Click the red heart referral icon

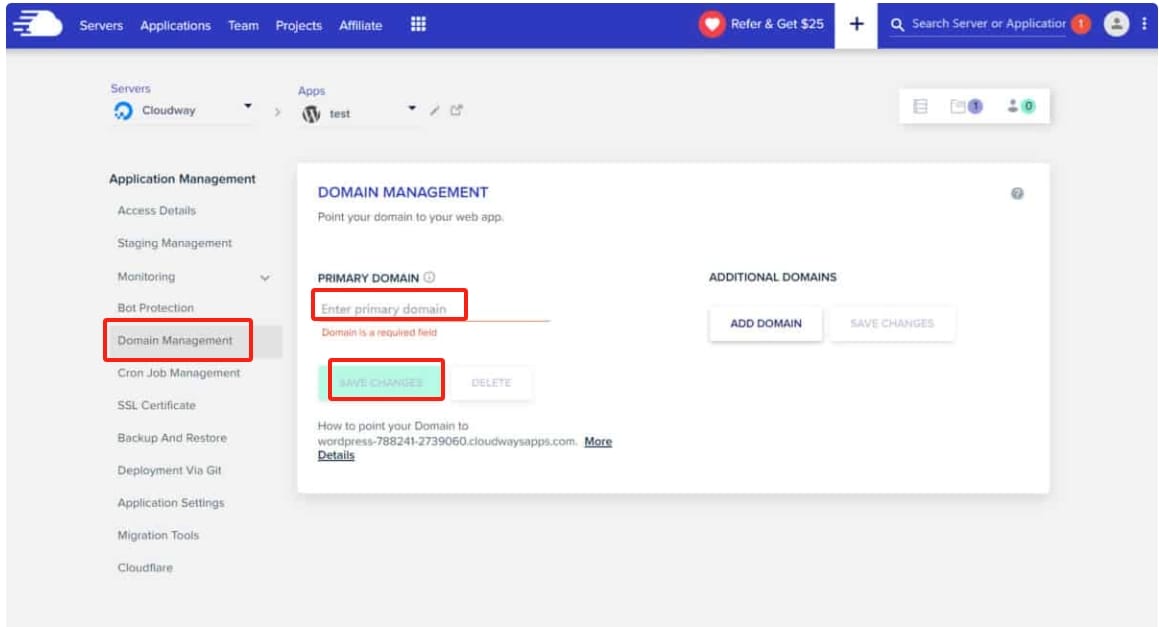pos(712,24)
